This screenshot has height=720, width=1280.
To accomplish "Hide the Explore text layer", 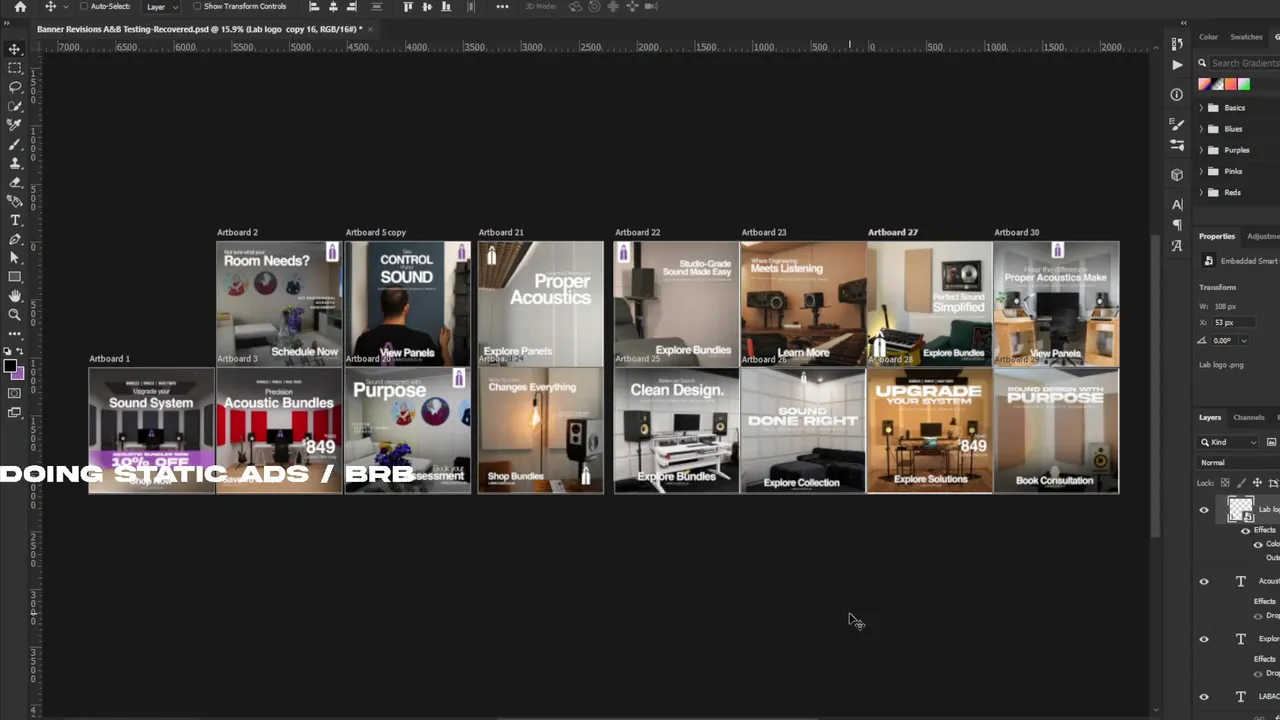I will tap(1204, 639).
